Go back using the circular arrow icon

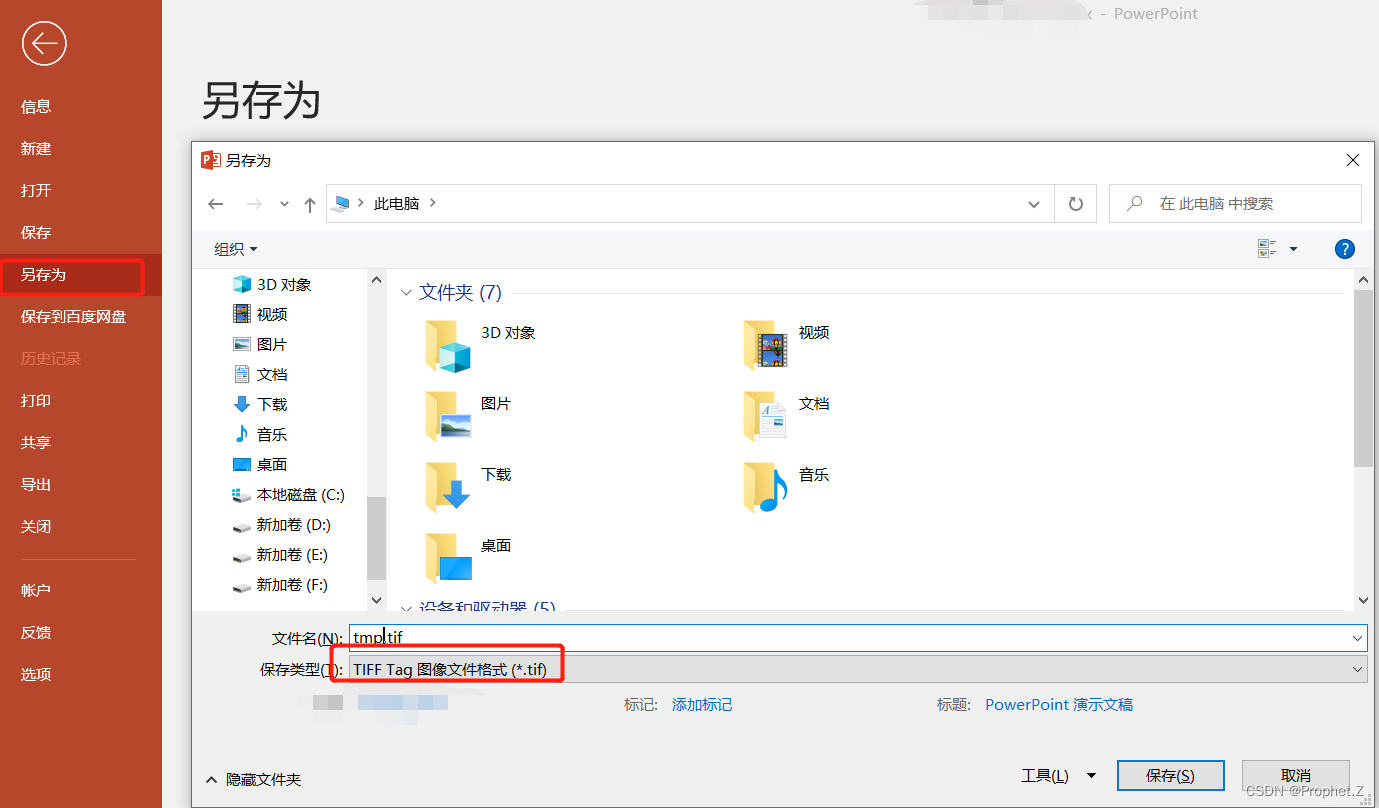(44, 43)
